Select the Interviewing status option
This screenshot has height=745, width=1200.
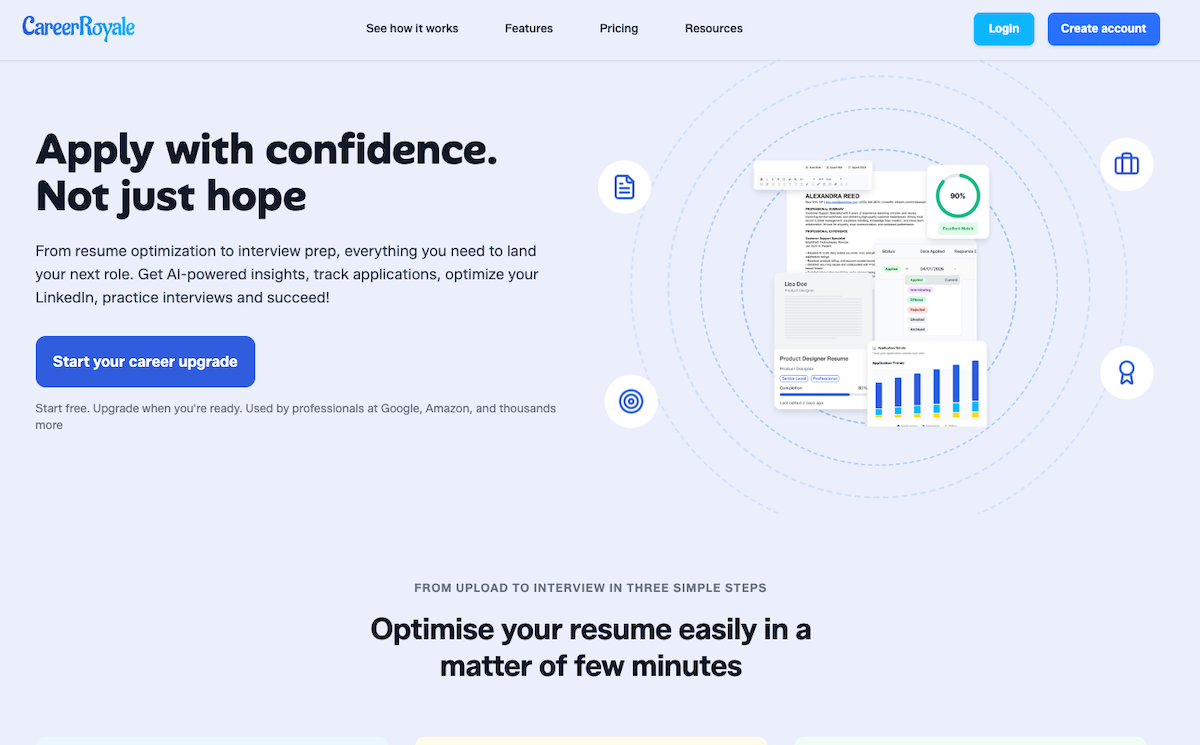(918, 289)
